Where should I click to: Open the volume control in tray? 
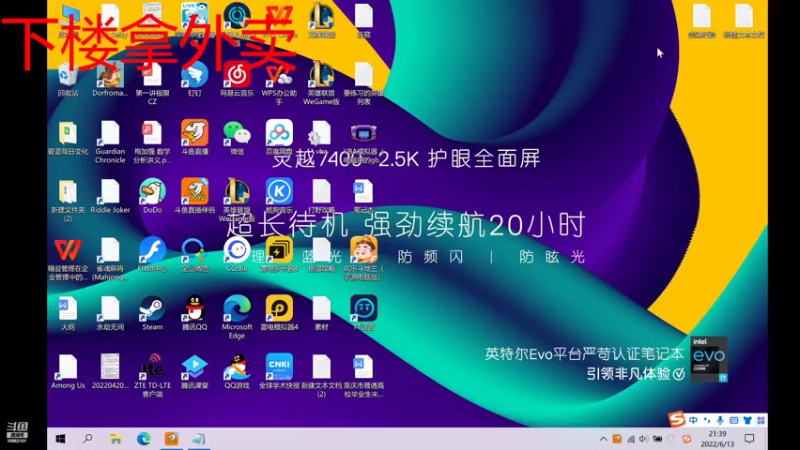pyautogui.click(x=644, y=439)
